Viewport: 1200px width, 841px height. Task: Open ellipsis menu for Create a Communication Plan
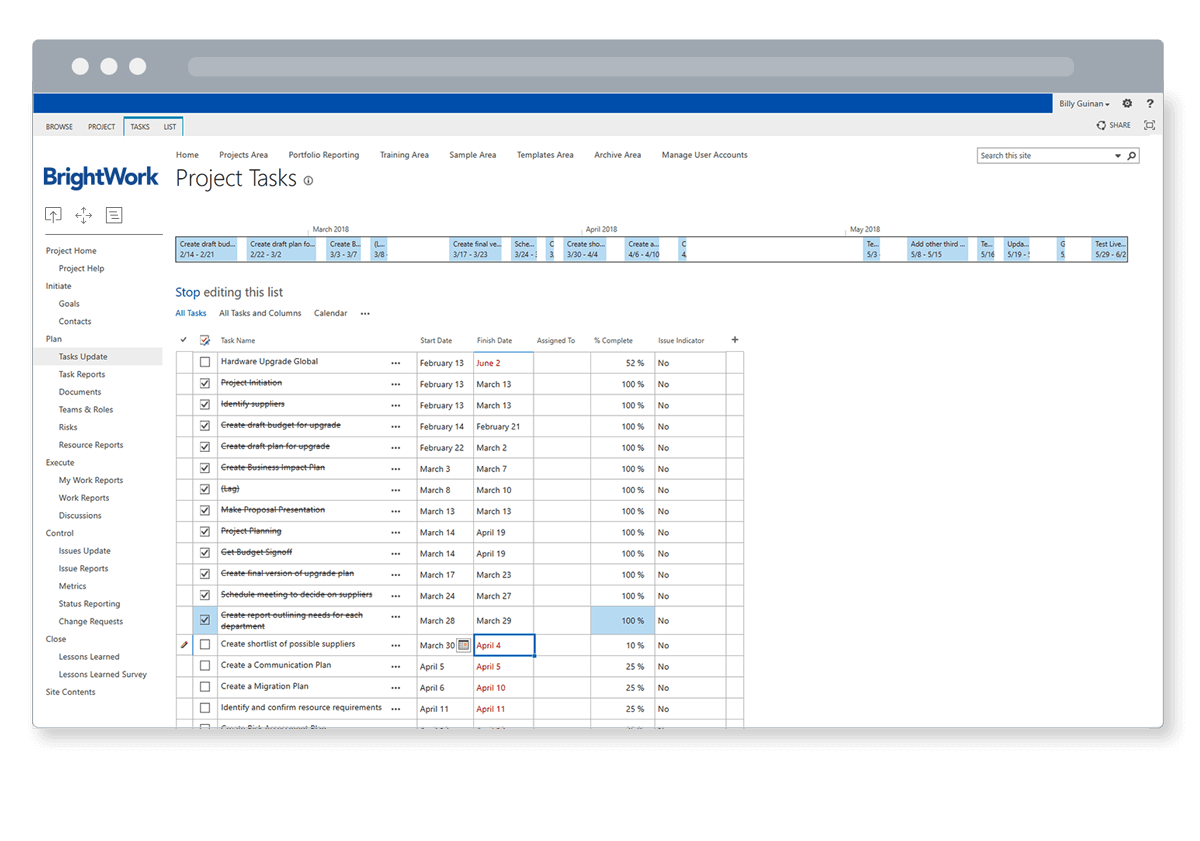click(395, 666)
